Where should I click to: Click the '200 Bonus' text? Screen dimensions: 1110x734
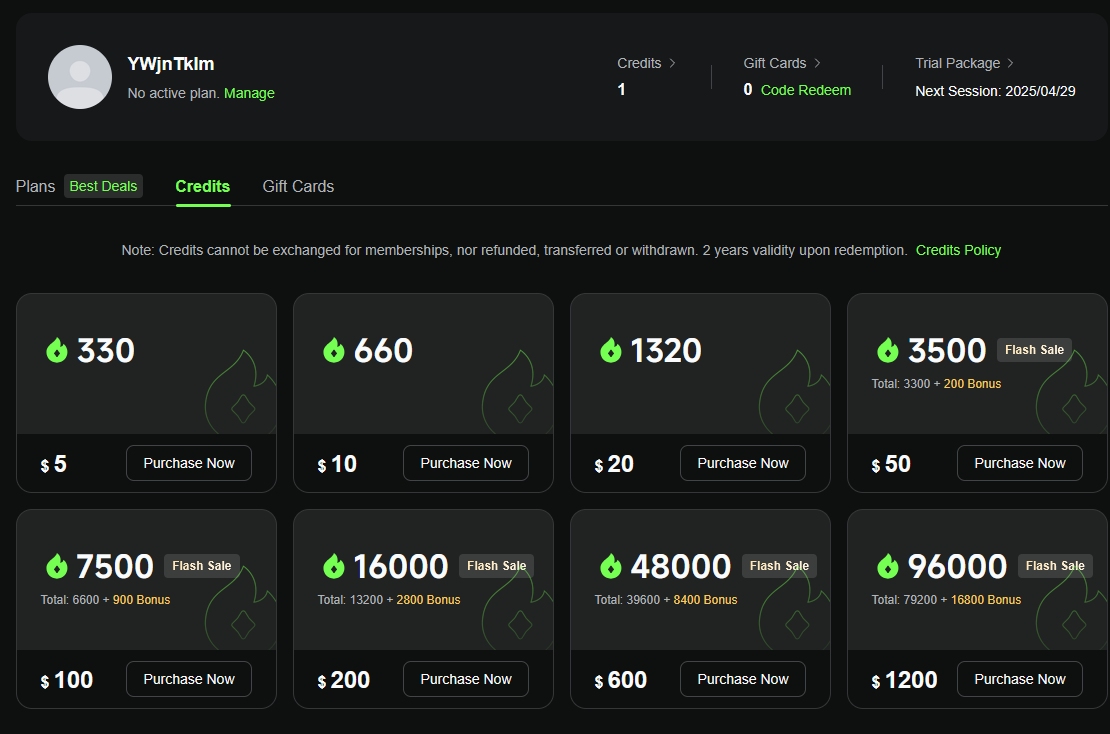(972, 384)
